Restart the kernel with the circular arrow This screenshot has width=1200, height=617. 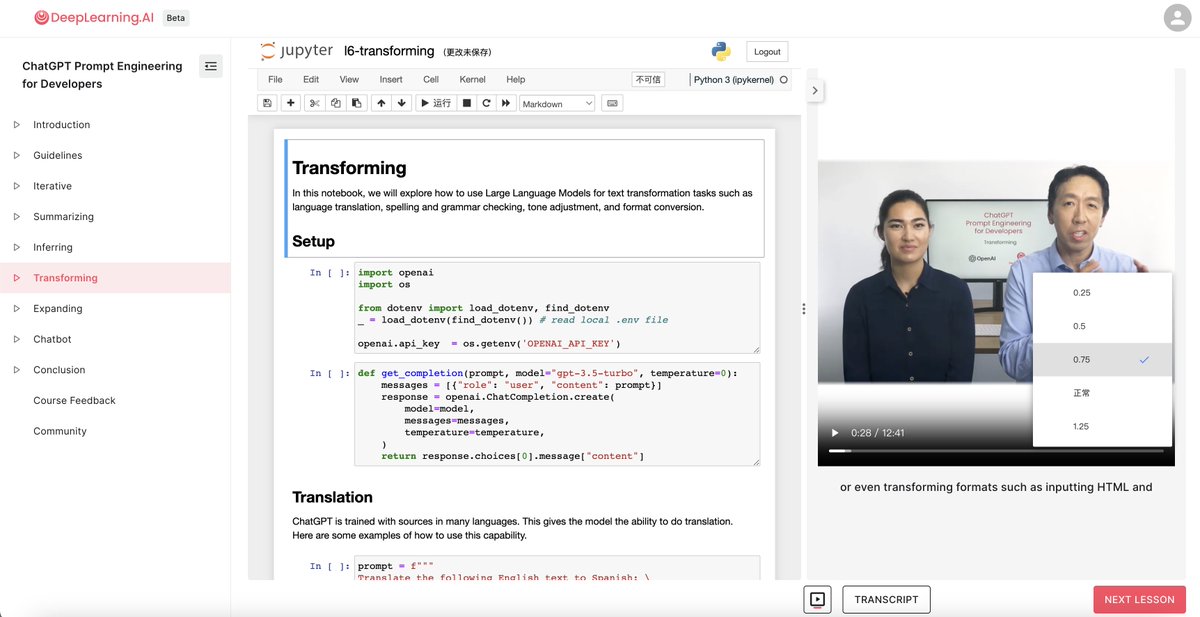click(486, 103)
